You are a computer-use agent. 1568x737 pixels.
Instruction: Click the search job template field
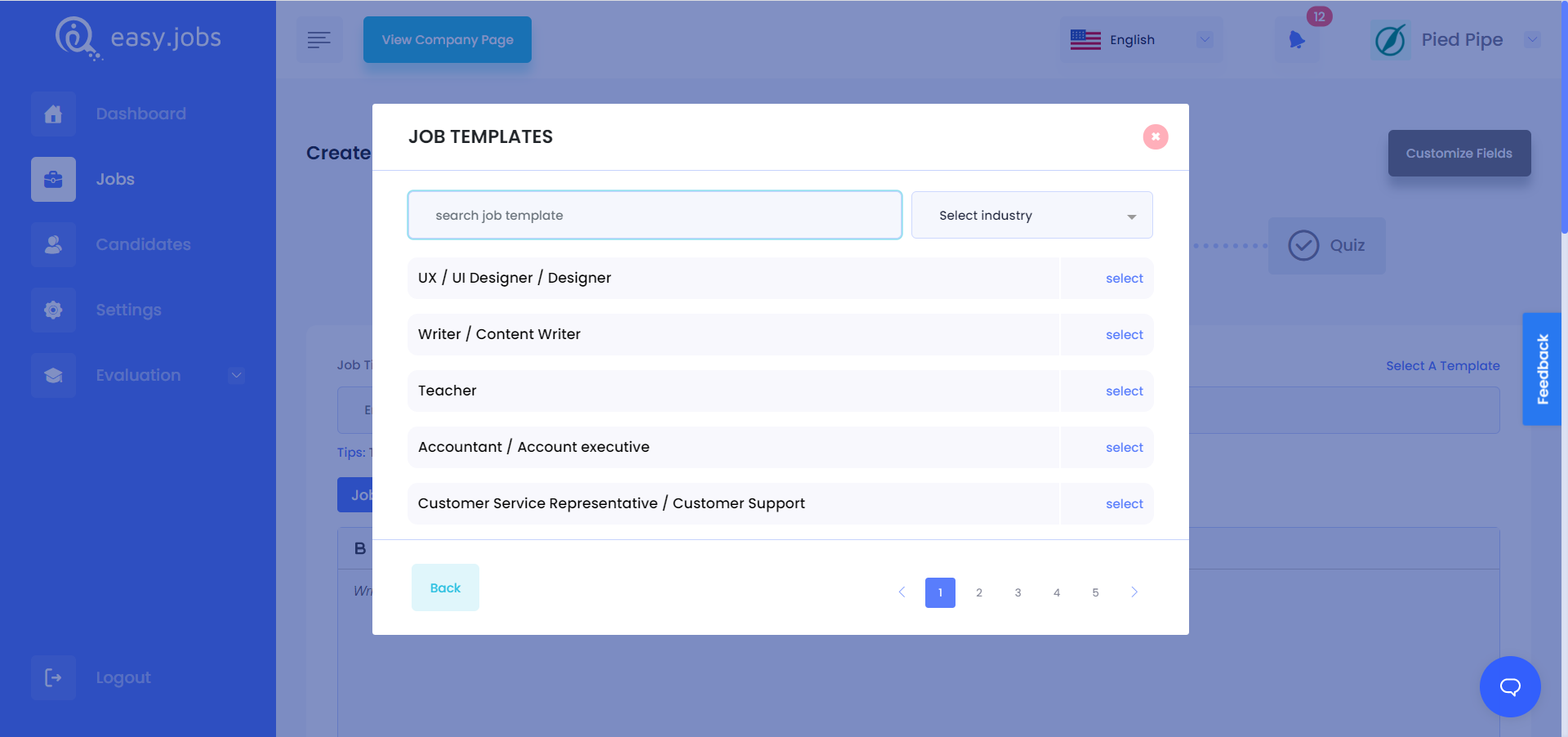coord(653,215)
